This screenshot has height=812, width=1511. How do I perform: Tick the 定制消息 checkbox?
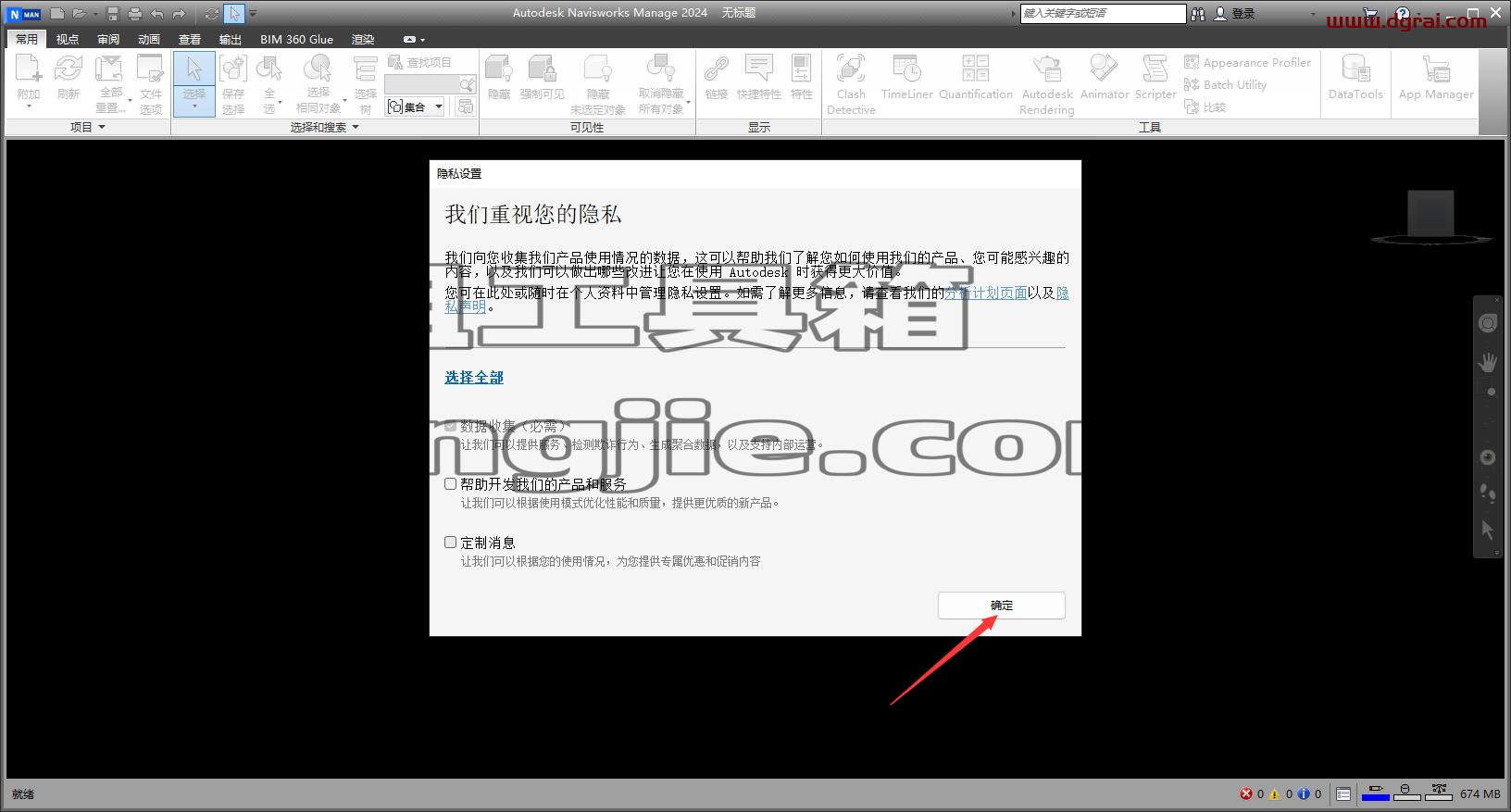451,542
